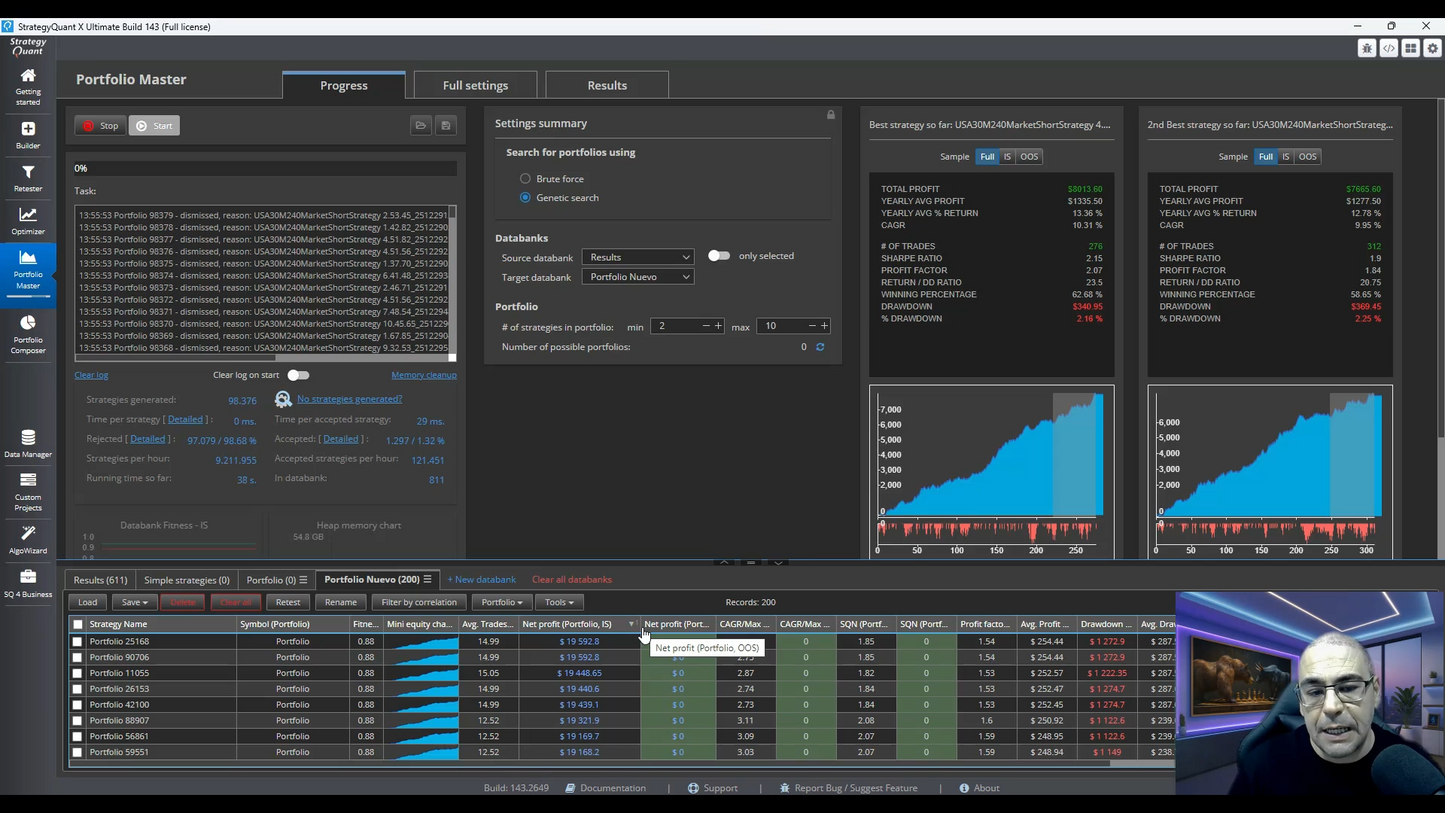Open the code editor icon in top-right toolbar
The width and height of the screenshot is (1445, 813).
click(1389, 48)
